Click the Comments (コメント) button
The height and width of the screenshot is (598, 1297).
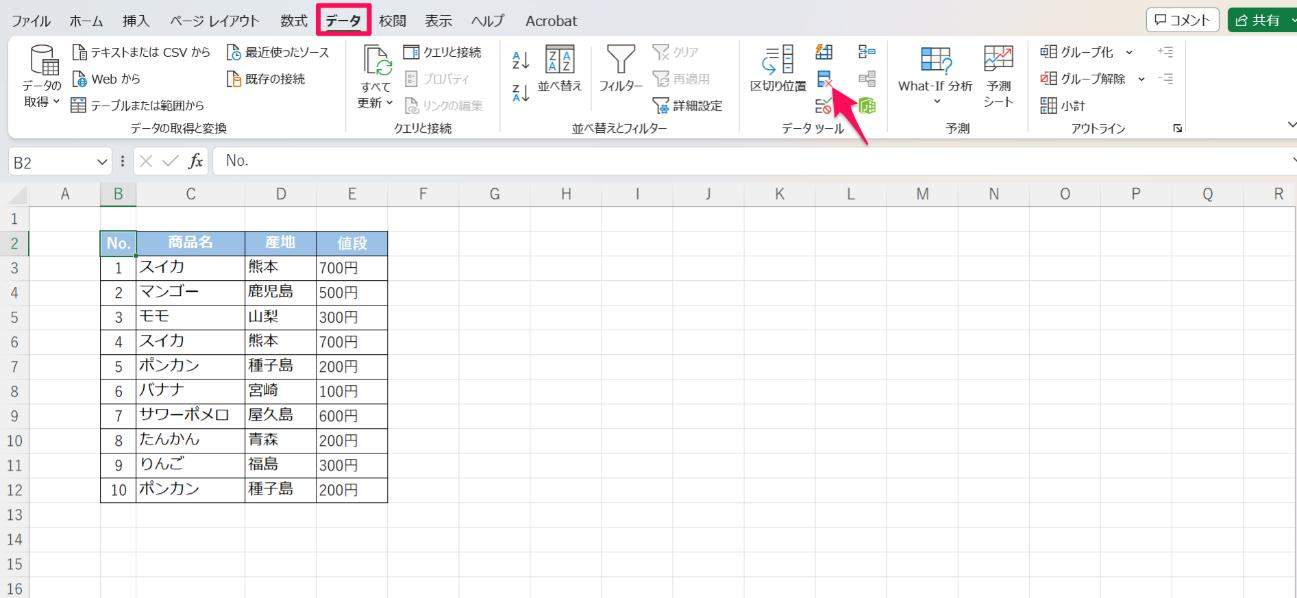[x=1182, y=20]
